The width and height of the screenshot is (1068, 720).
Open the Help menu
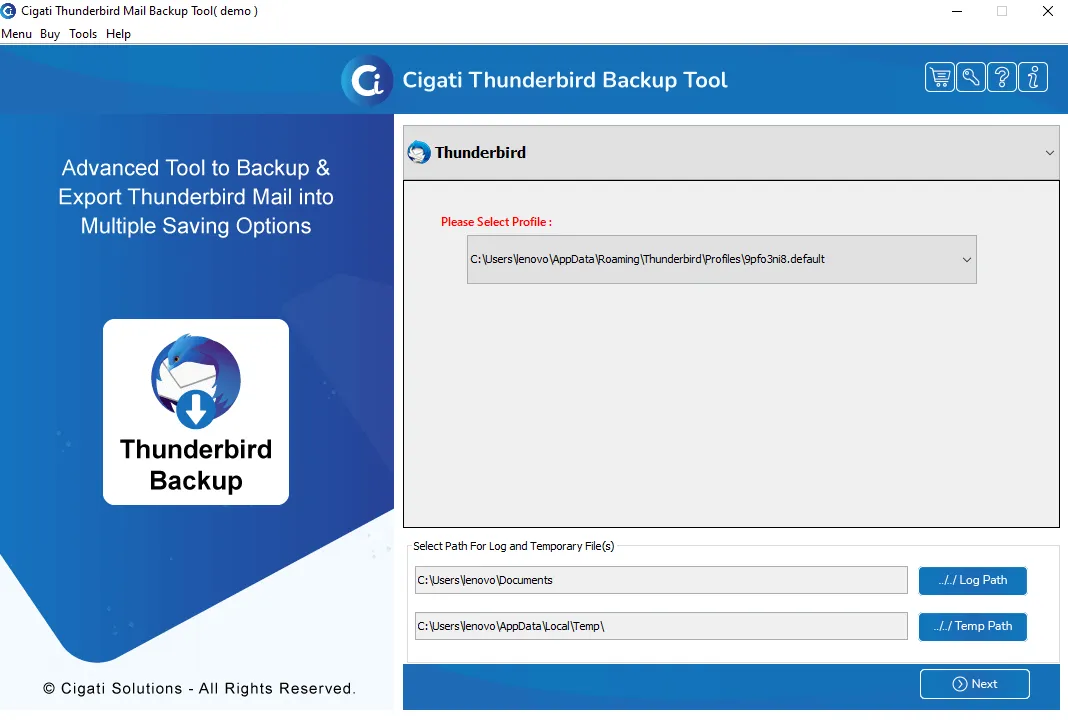(119, 33)
